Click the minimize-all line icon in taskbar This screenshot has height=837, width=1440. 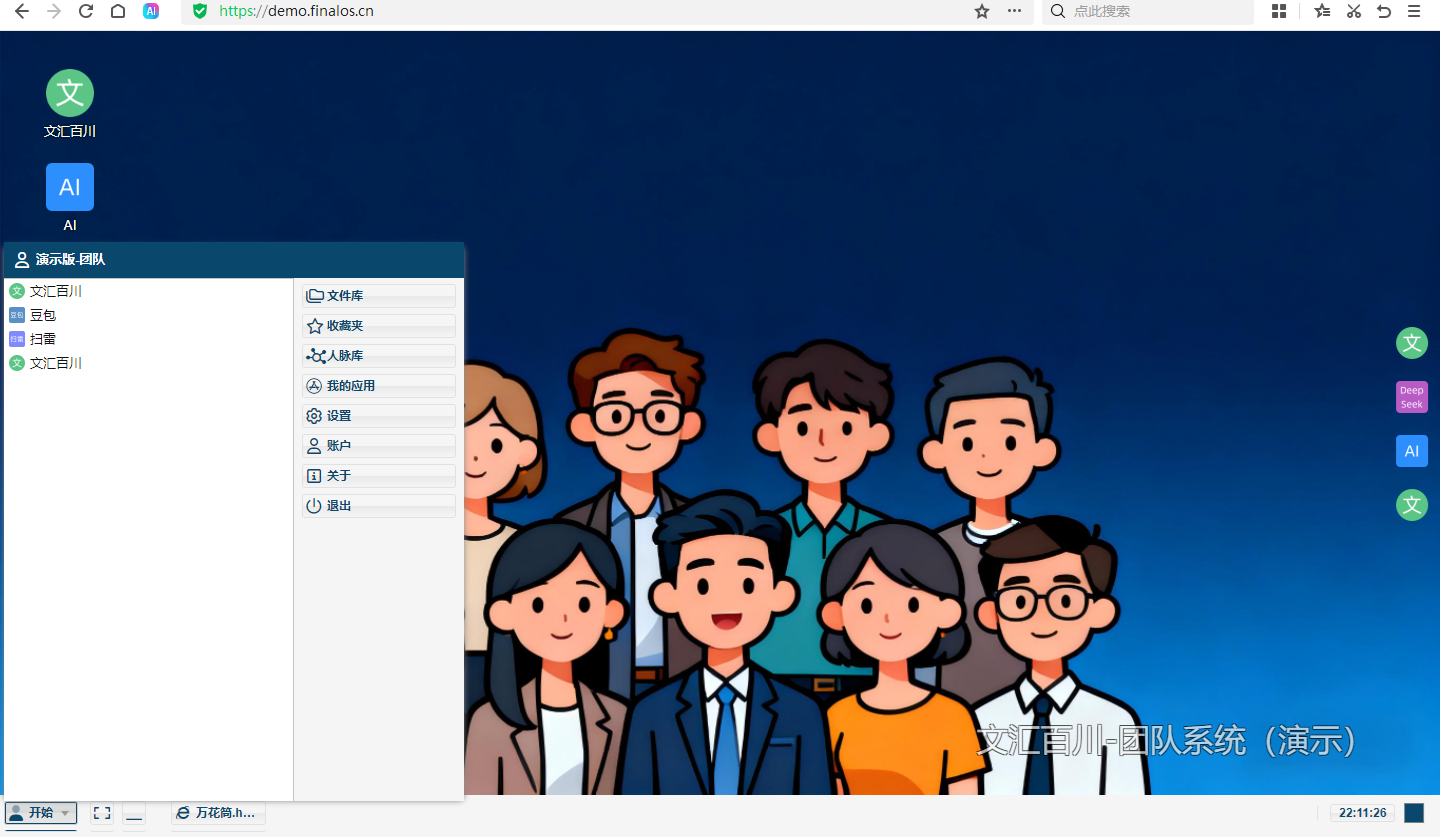134,813
